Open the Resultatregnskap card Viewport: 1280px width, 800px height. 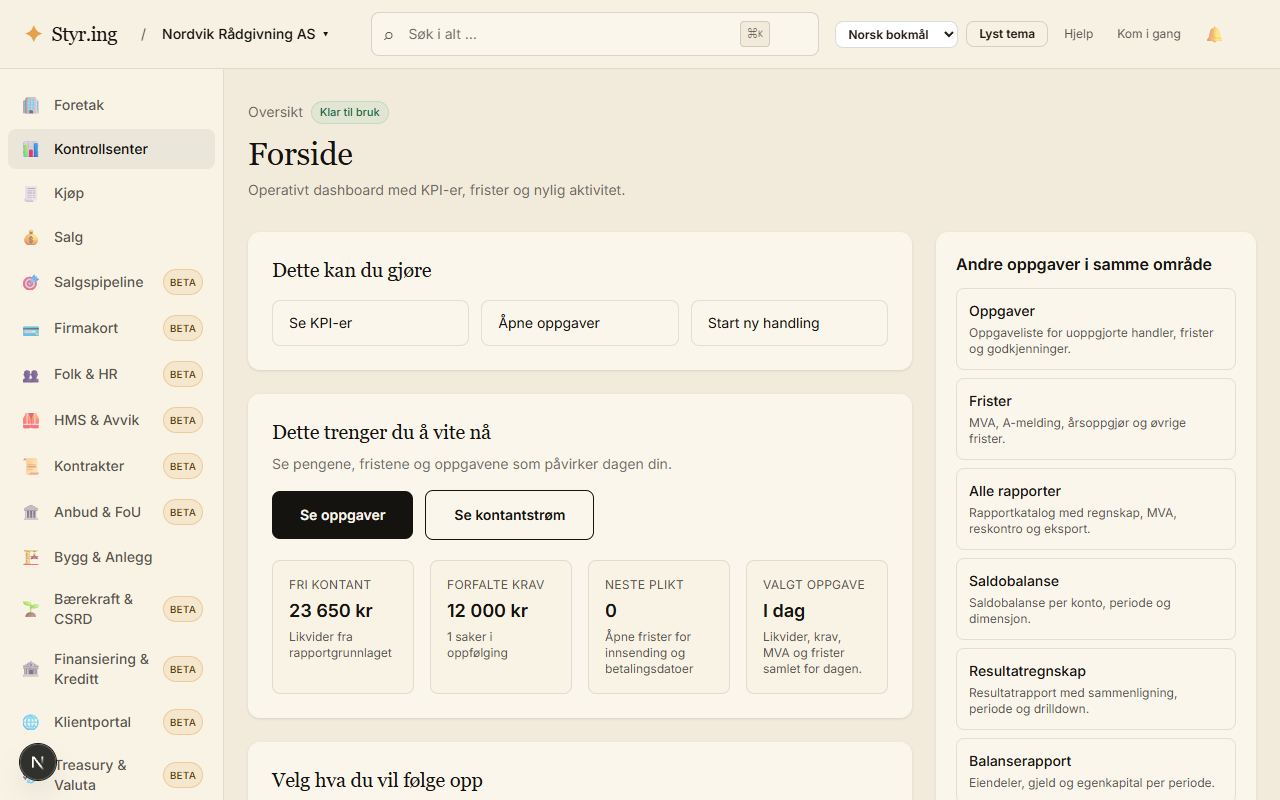1096,689
